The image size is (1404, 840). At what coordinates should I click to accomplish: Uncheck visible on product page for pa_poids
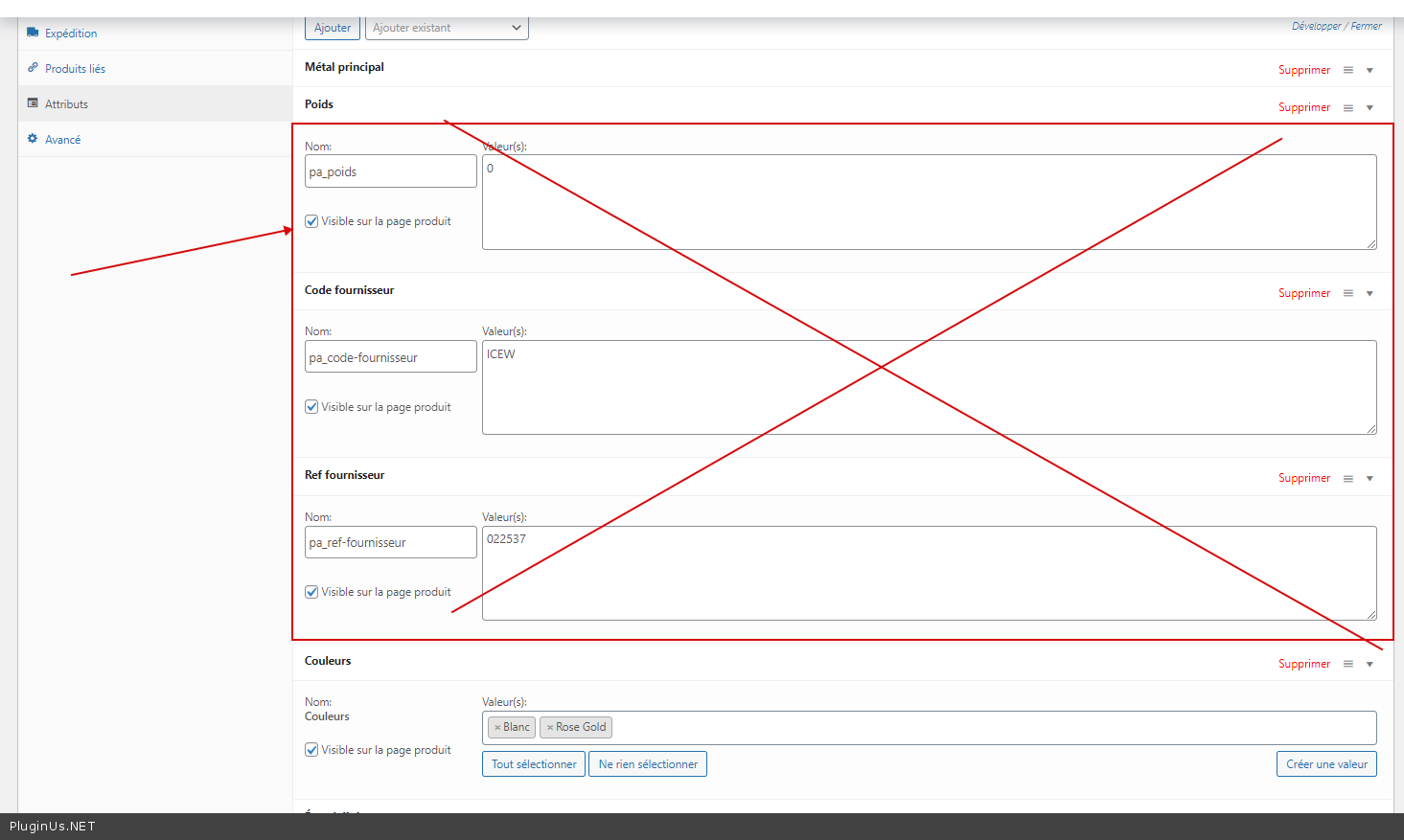[311, 221]
